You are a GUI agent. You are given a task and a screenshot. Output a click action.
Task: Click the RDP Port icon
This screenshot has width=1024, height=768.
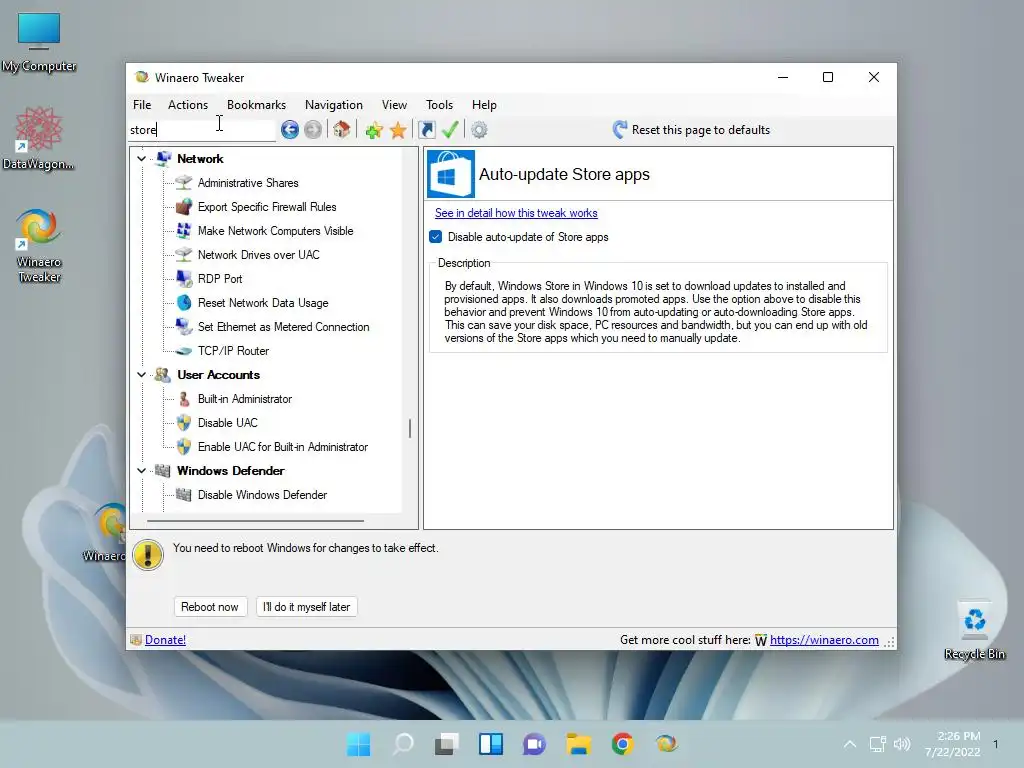(184, 279)
